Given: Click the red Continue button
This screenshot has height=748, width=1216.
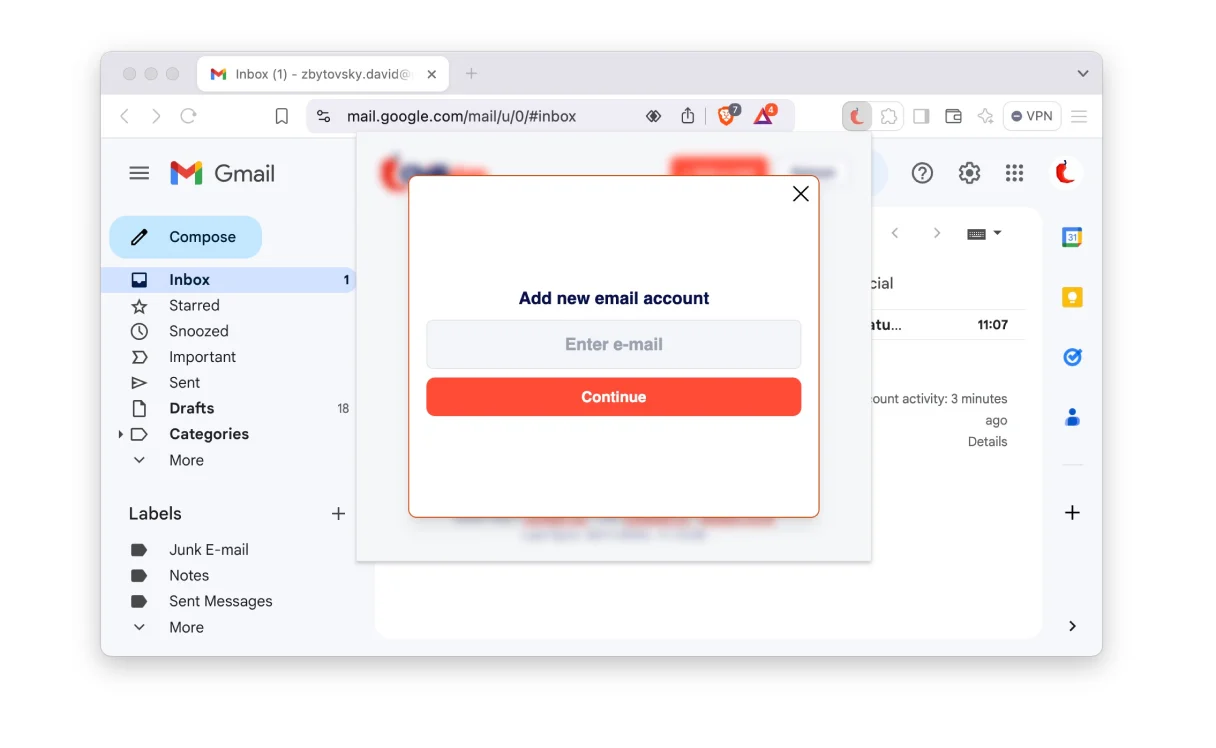Looking at the screenshot, I should (614, 397).
